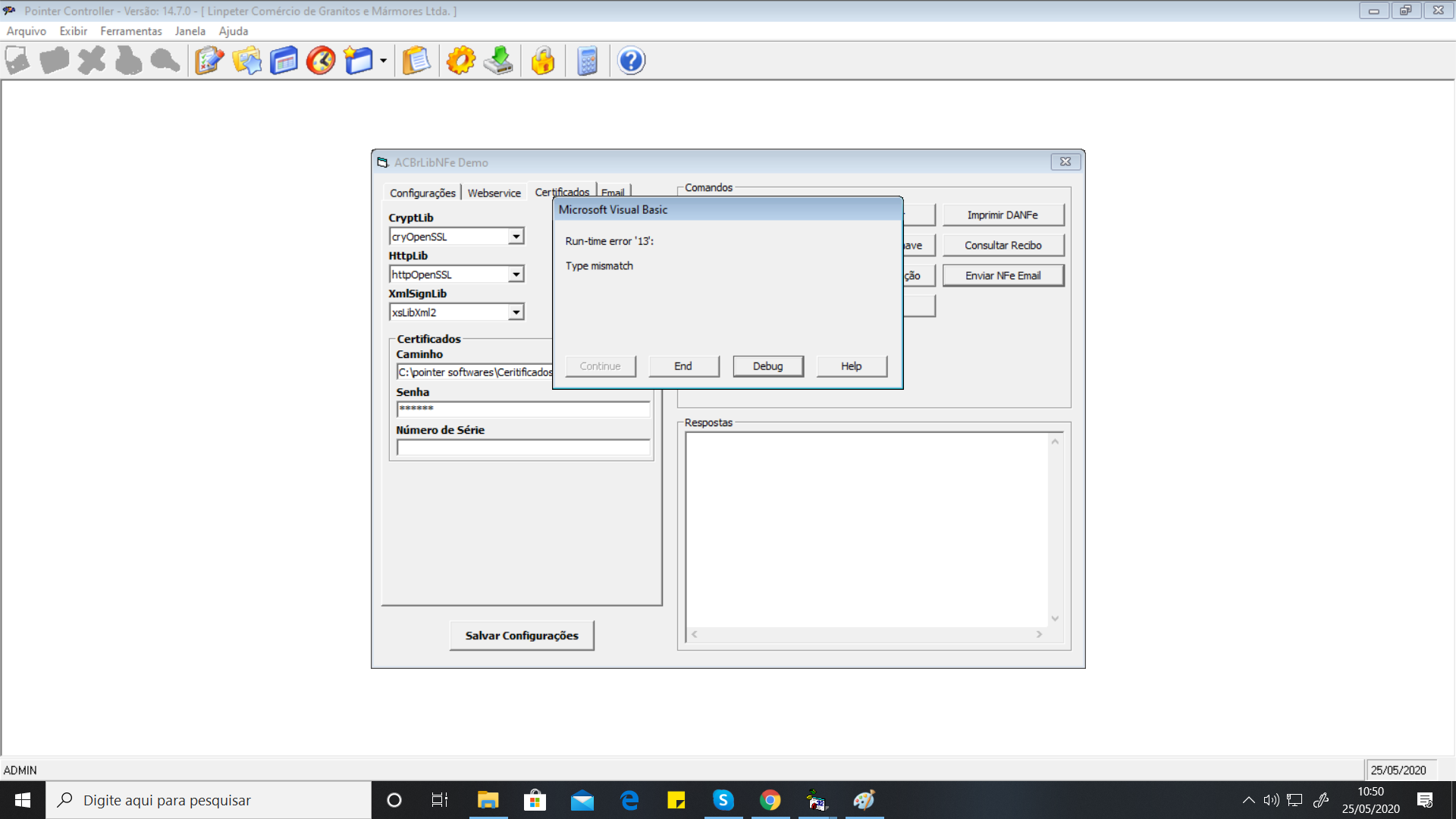Click the greyed-out printer toolbar icon
The image size is (1456, 819).
coord(128,61)
